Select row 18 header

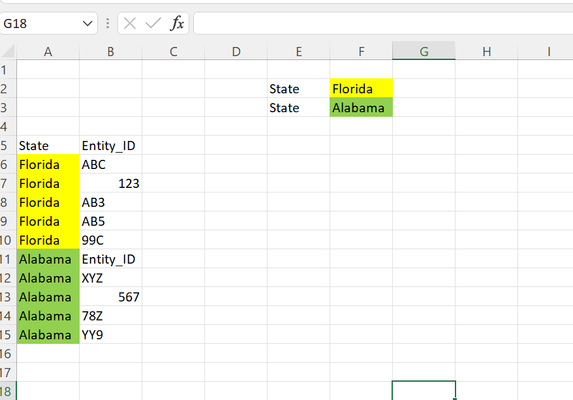point(8,391)
